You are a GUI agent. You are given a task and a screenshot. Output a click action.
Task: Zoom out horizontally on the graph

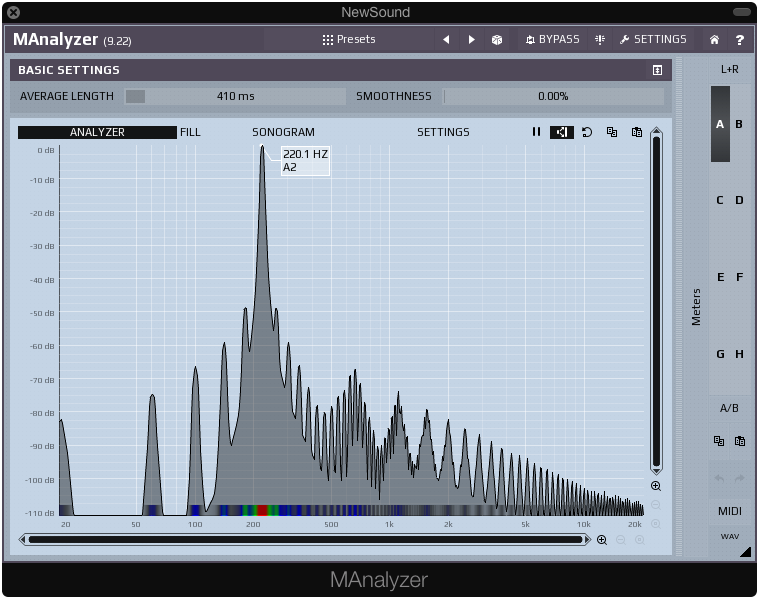click(621, 540)
